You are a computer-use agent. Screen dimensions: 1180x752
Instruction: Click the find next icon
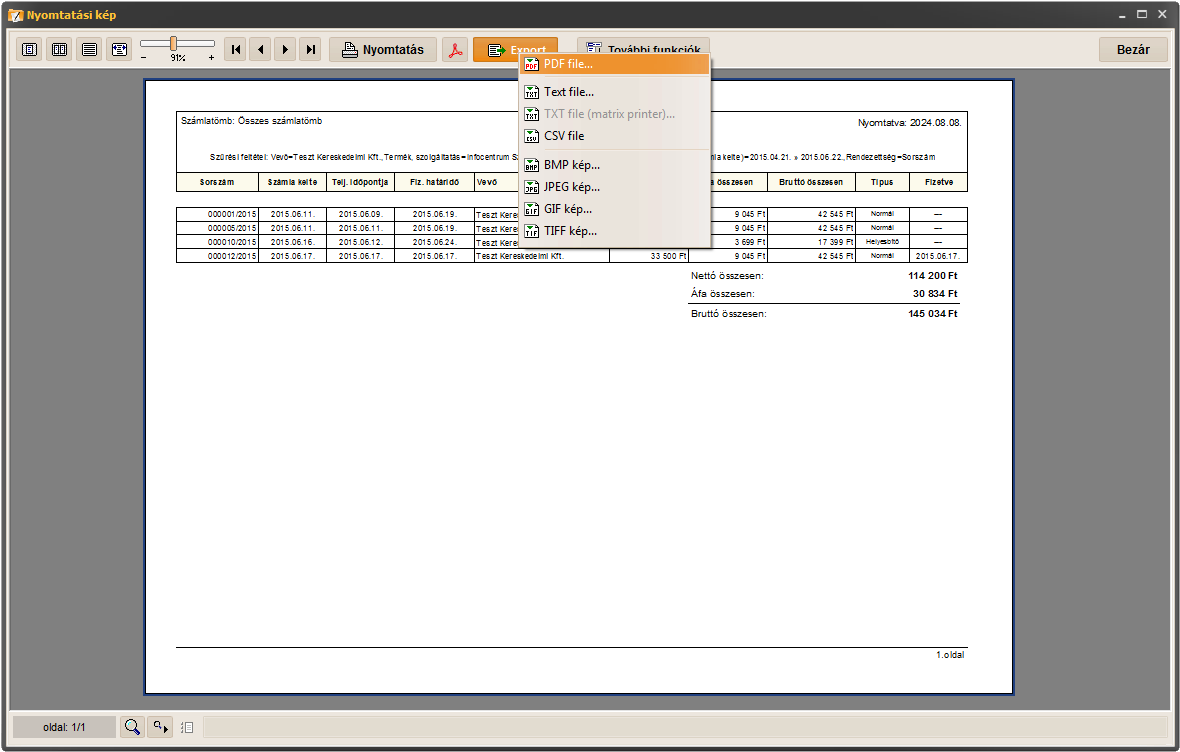point(160,727)
